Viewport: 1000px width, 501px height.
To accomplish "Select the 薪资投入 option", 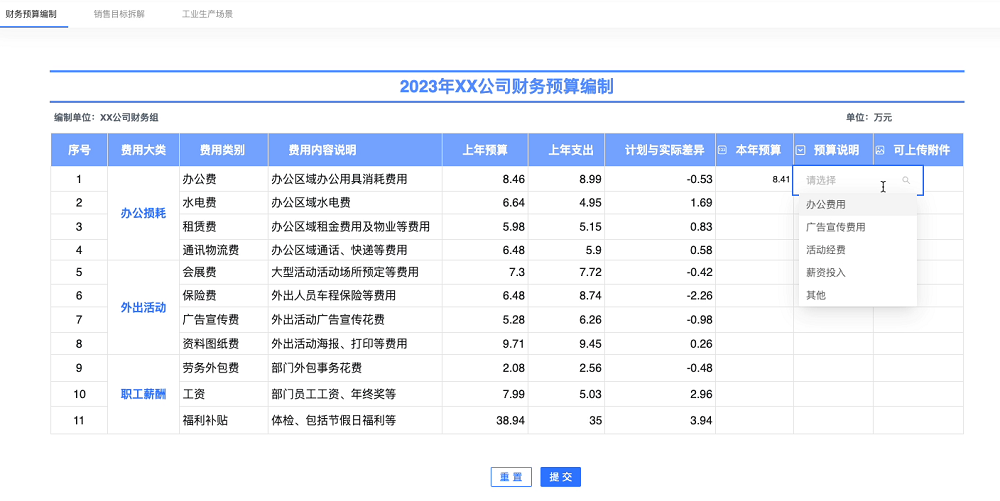I will (825, 273).
